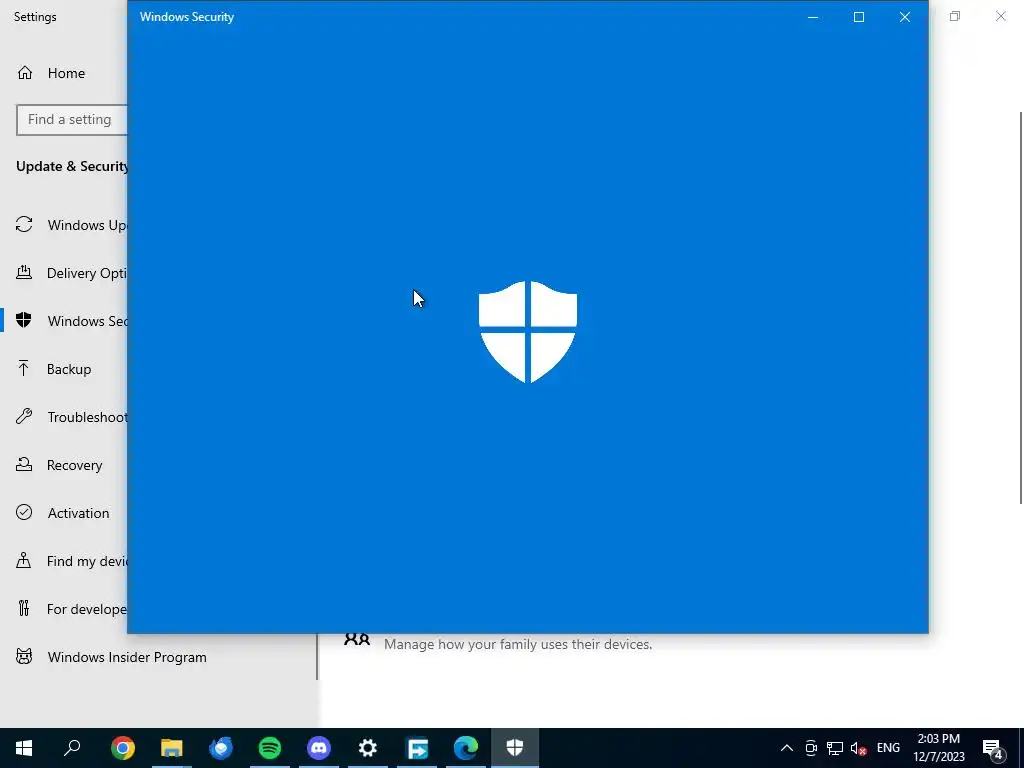
Task: Open Spotify from the taskbar
Action: point(270,748)
